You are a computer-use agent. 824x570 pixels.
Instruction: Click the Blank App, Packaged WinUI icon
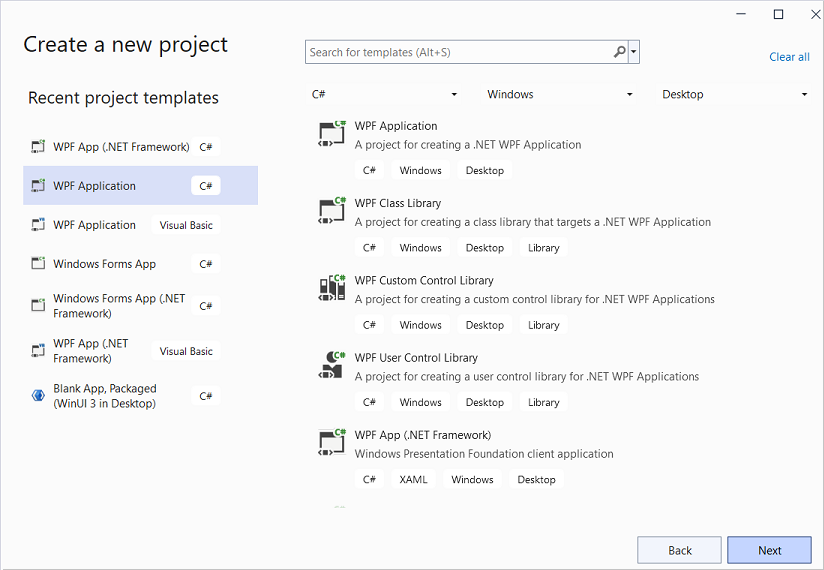pos(38,396)
